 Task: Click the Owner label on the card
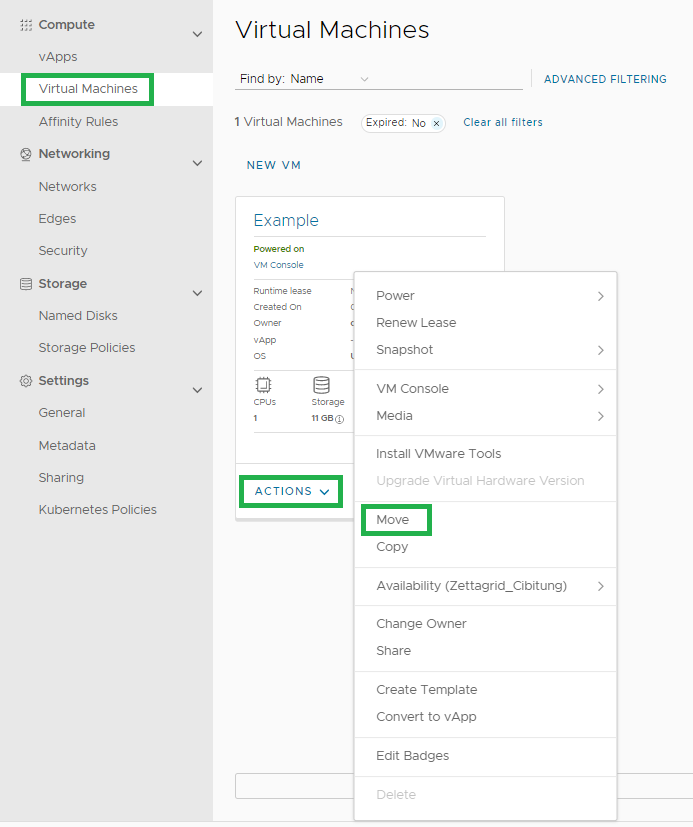pyautogui.click(x=267, y=323)
